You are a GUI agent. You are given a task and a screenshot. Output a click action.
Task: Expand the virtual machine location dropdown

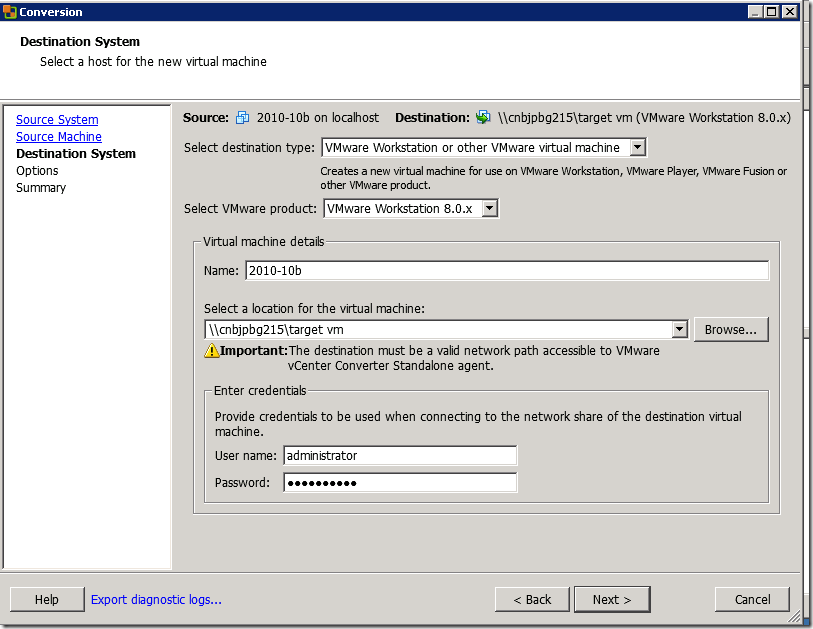pyautogui.click(x=680, y=329)
